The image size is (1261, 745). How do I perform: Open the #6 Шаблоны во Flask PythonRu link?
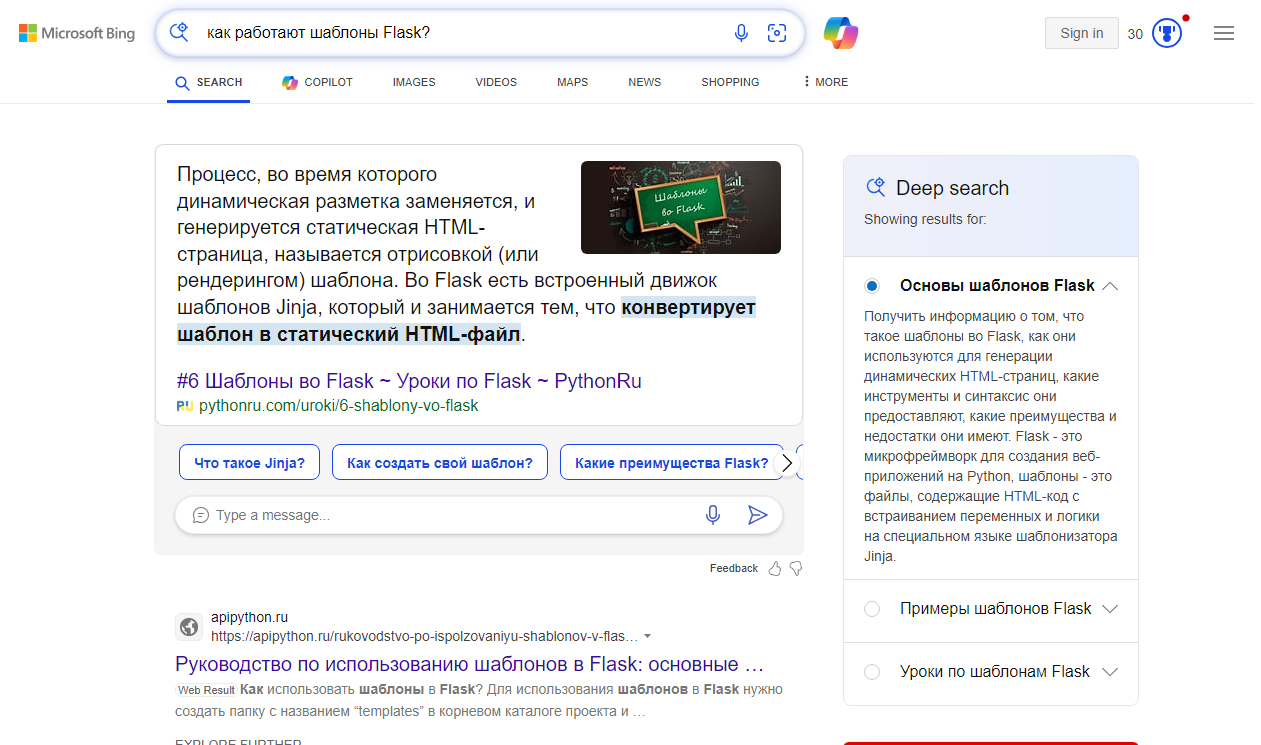tap(409, 381)
